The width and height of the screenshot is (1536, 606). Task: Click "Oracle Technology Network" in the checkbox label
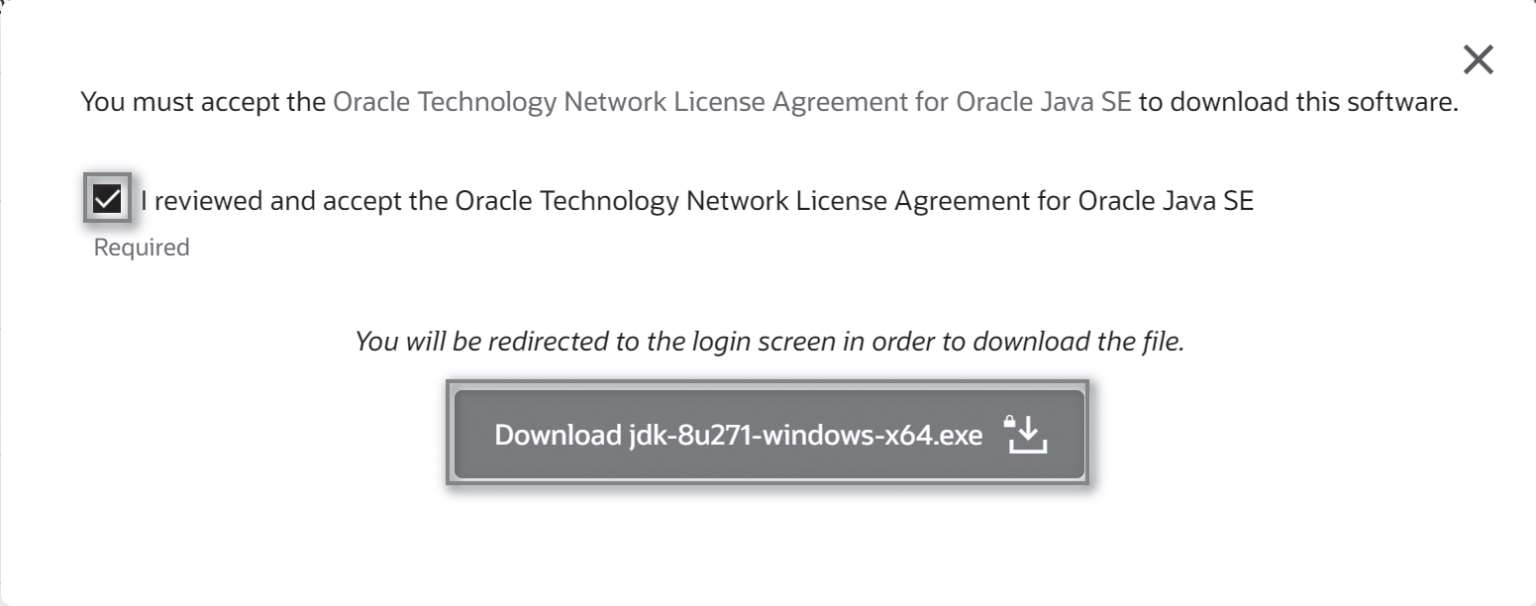(x=617, y=201)
